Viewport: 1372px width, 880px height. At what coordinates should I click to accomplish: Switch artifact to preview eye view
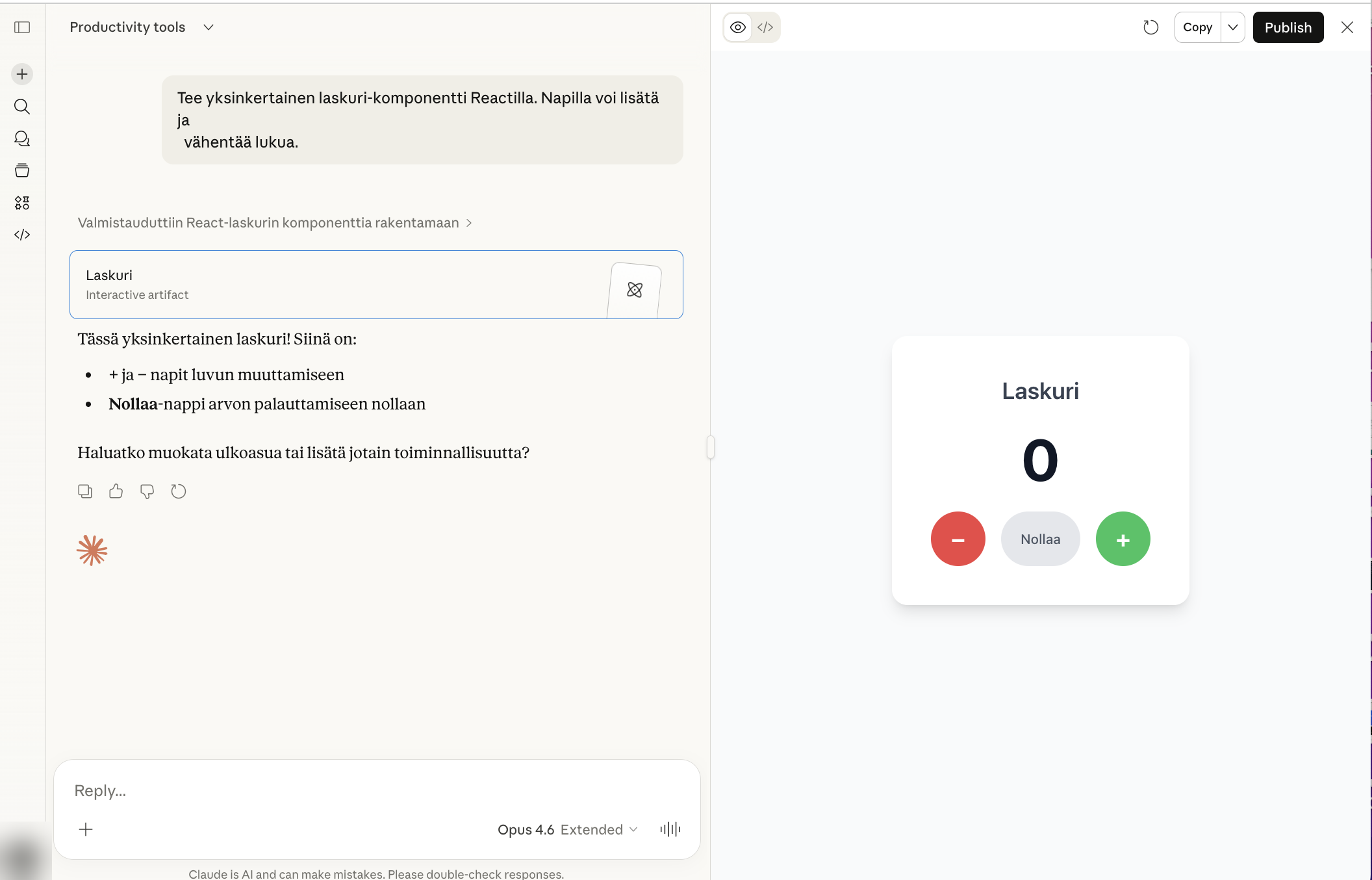click(738, 27)
